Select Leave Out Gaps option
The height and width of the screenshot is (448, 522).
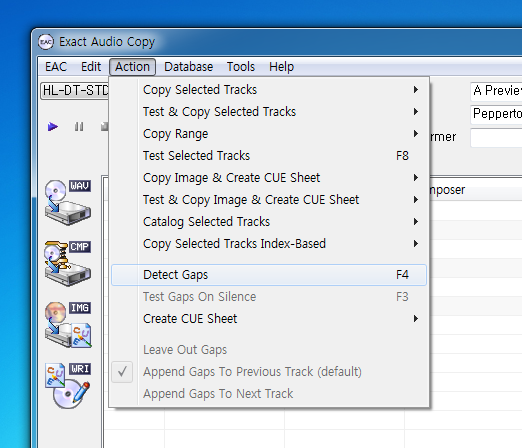click(269, 350)
